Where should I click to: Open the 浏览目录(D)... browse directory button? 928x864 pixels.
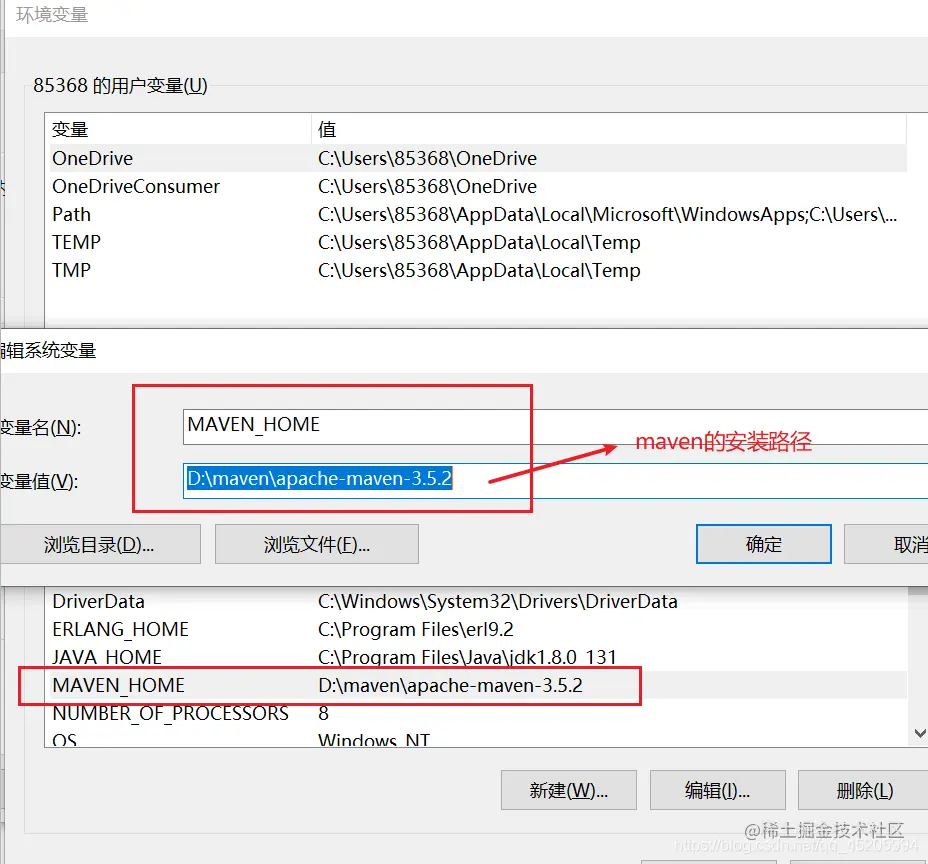click(99, 544)
